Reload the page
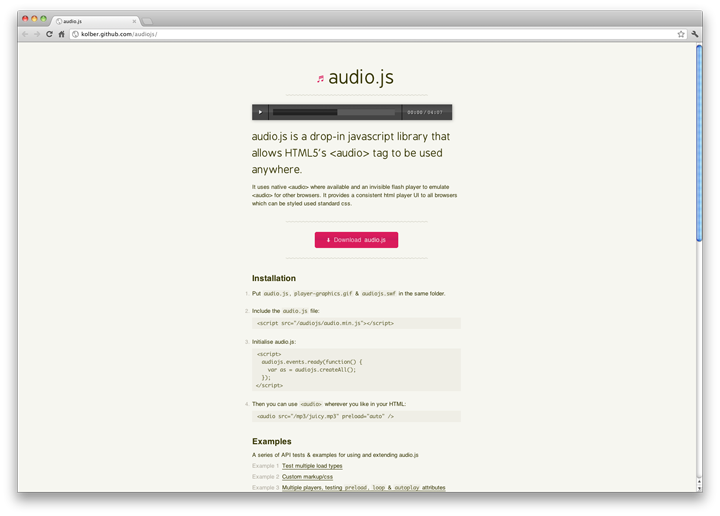The height and width of the screenshot is (516, 720). (x=49, y=34)
